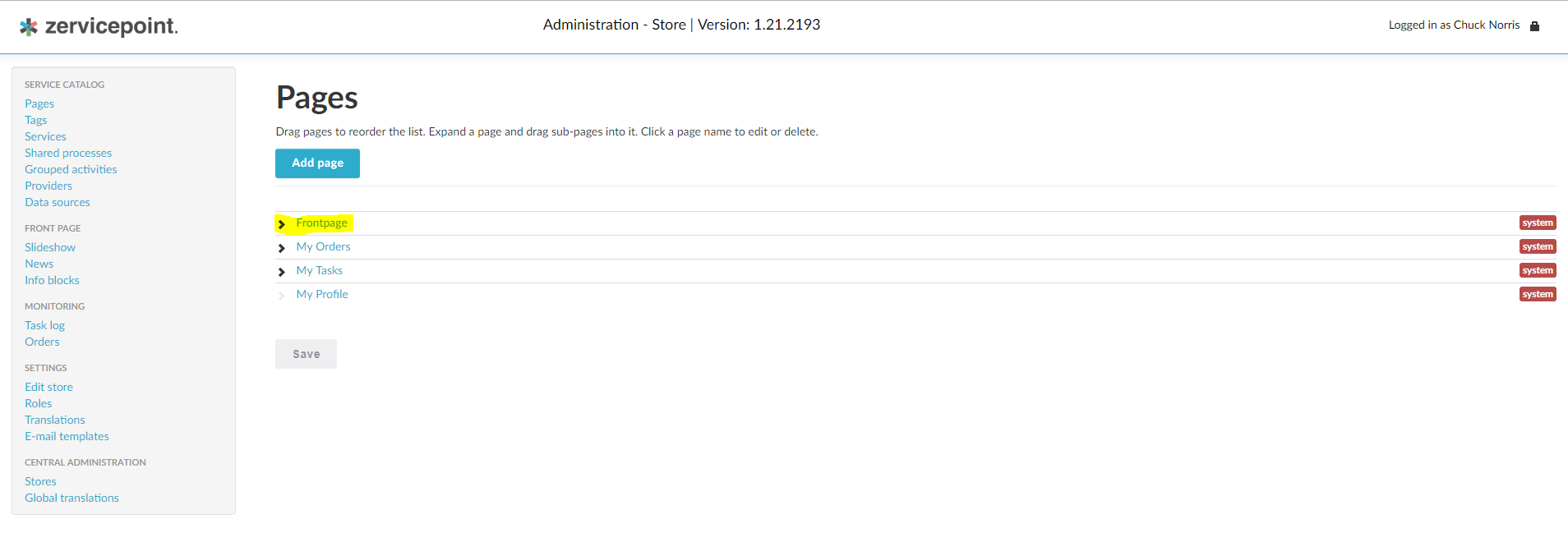Open Global translations in Central Administration

[x=71, y=498]
